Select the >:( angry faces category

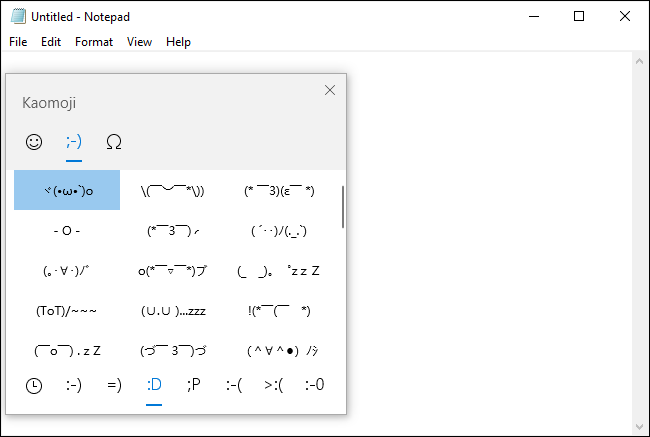pos(274,385)
